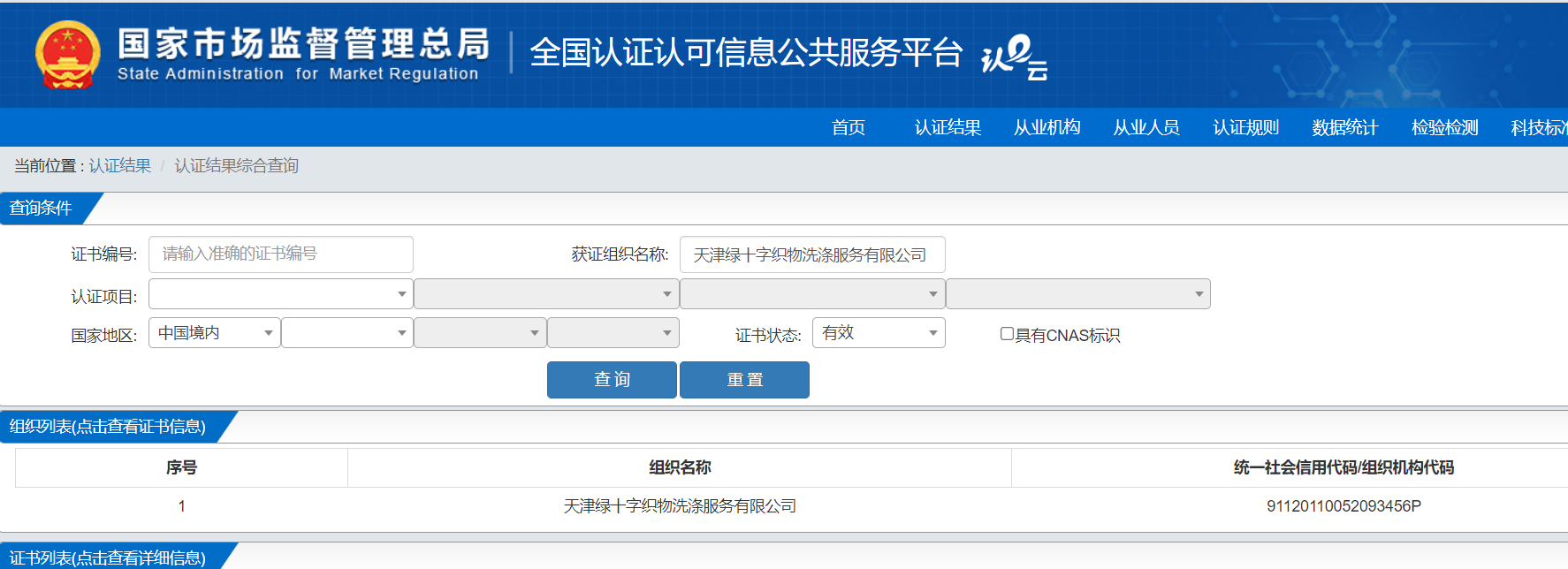Focus the 获证组织名称 input field
1568x569 pixels.
pos(812,254)
